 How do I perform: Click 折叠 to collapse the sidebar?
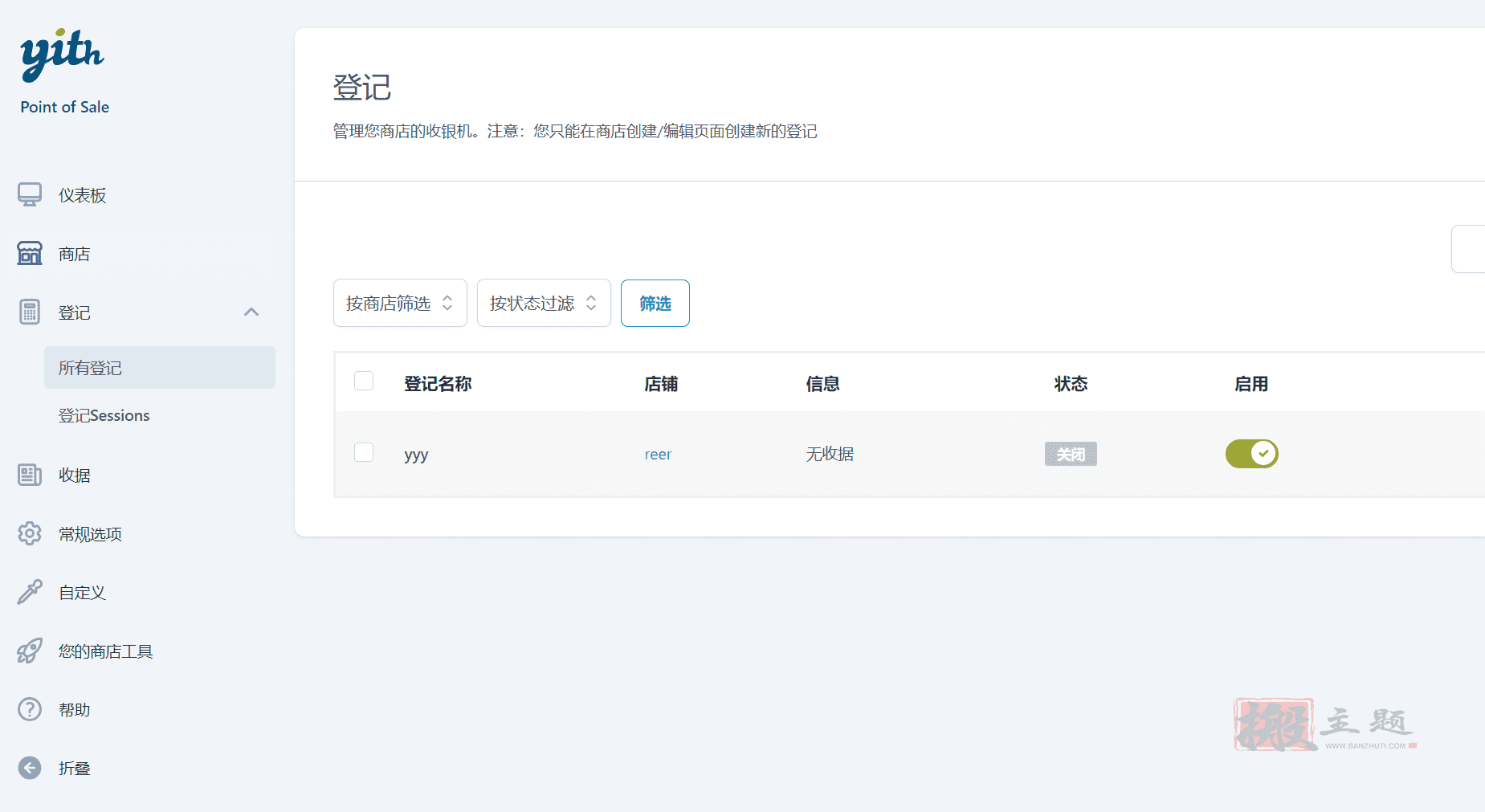point(74,769)
